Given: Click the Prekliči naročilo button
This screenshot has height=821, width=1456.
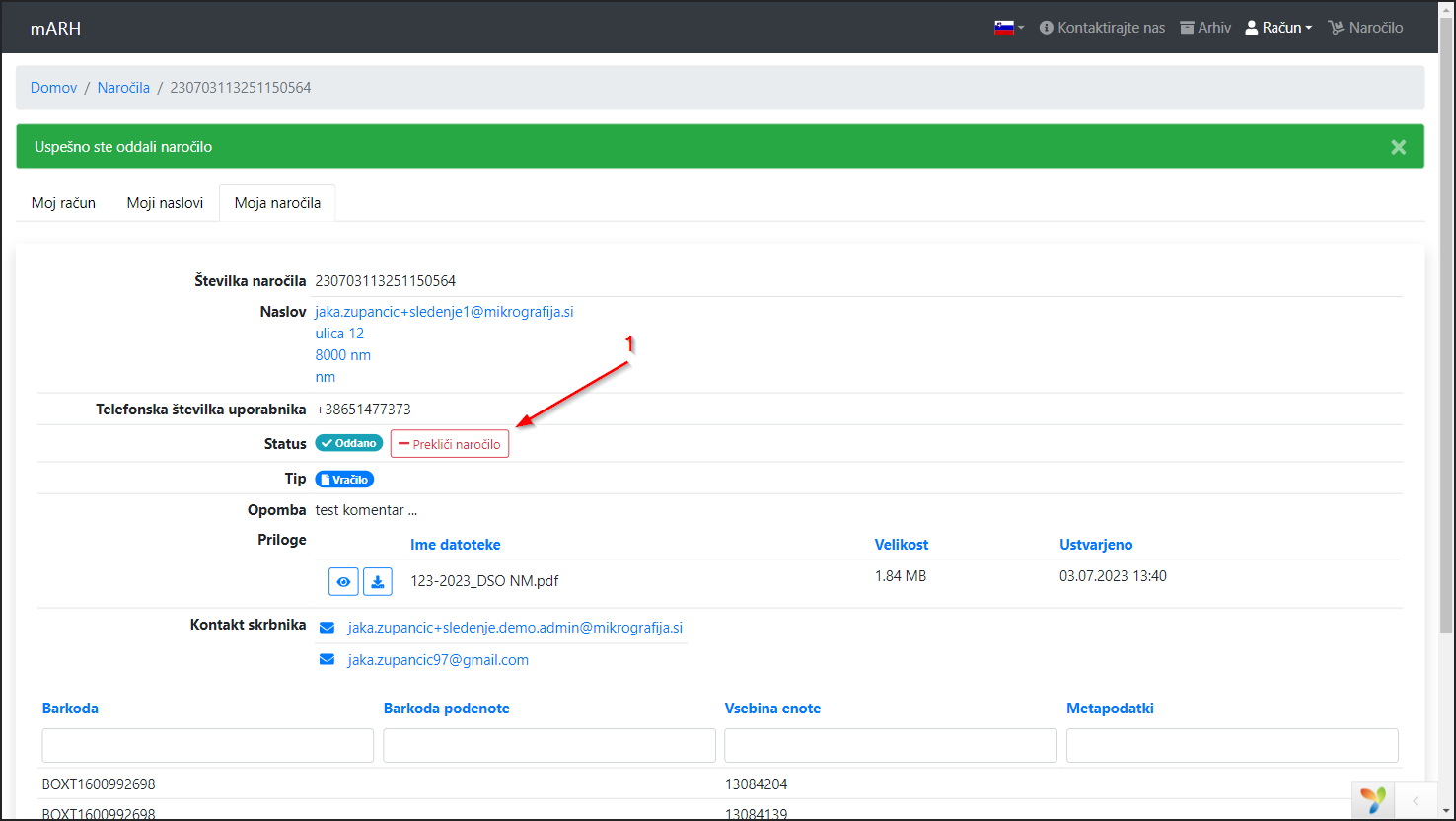Looking at the screenshot, I should [x=450, y=444].
